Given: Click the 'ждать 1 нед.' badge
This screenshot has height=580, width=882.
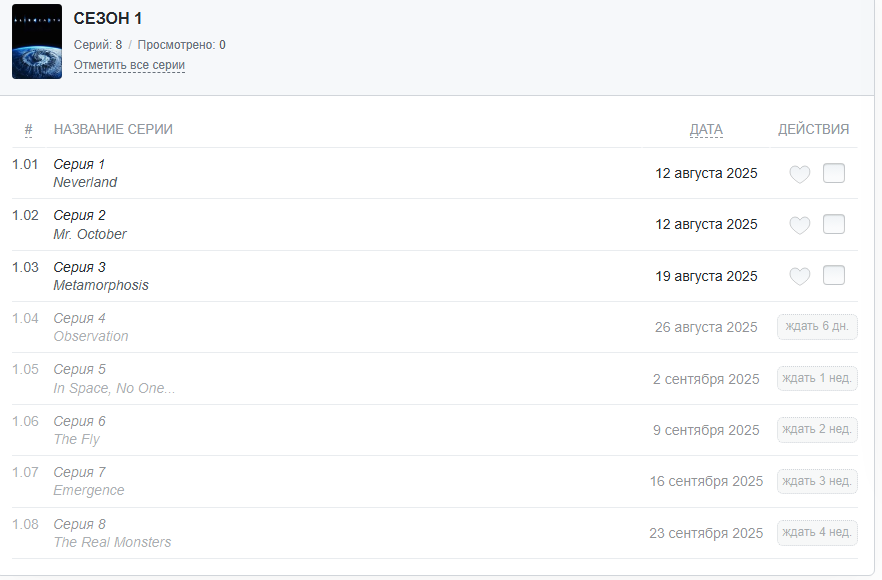Looking at the screenshot, I should click(817, 378).
